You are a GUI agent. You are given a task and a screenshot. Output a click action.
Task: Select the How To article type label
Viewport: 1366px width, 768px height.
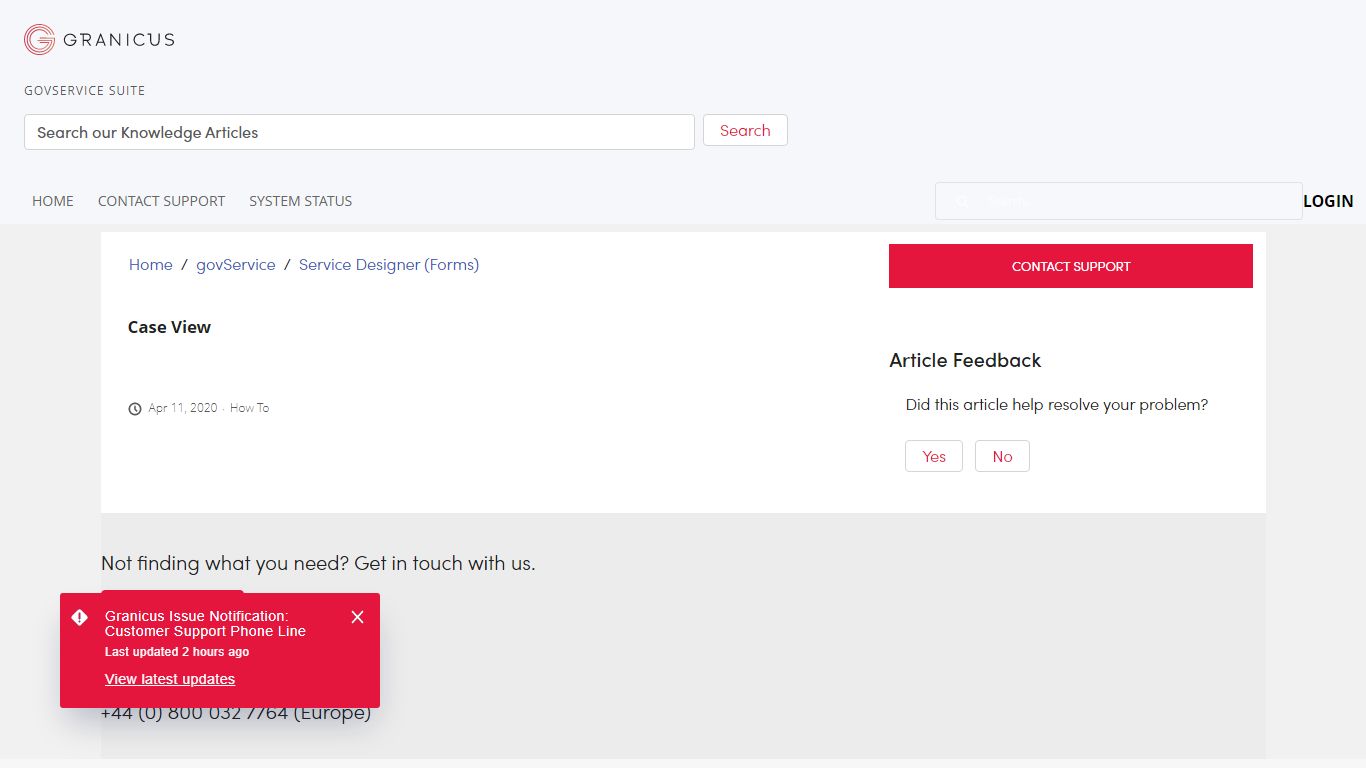pyautogui.click(x=250, y=408)
